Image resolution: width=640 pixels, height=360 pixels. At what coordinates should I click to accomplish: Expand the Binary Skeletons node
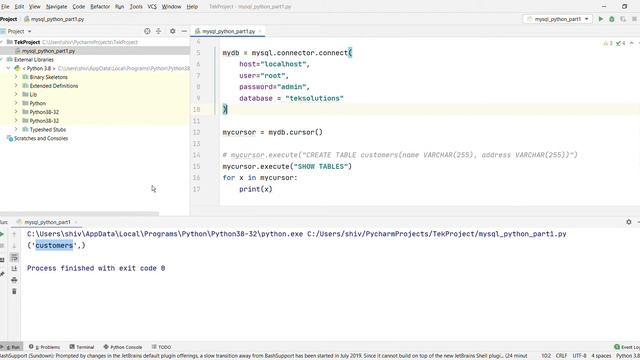pyautogui.click(x=16, y=77)
